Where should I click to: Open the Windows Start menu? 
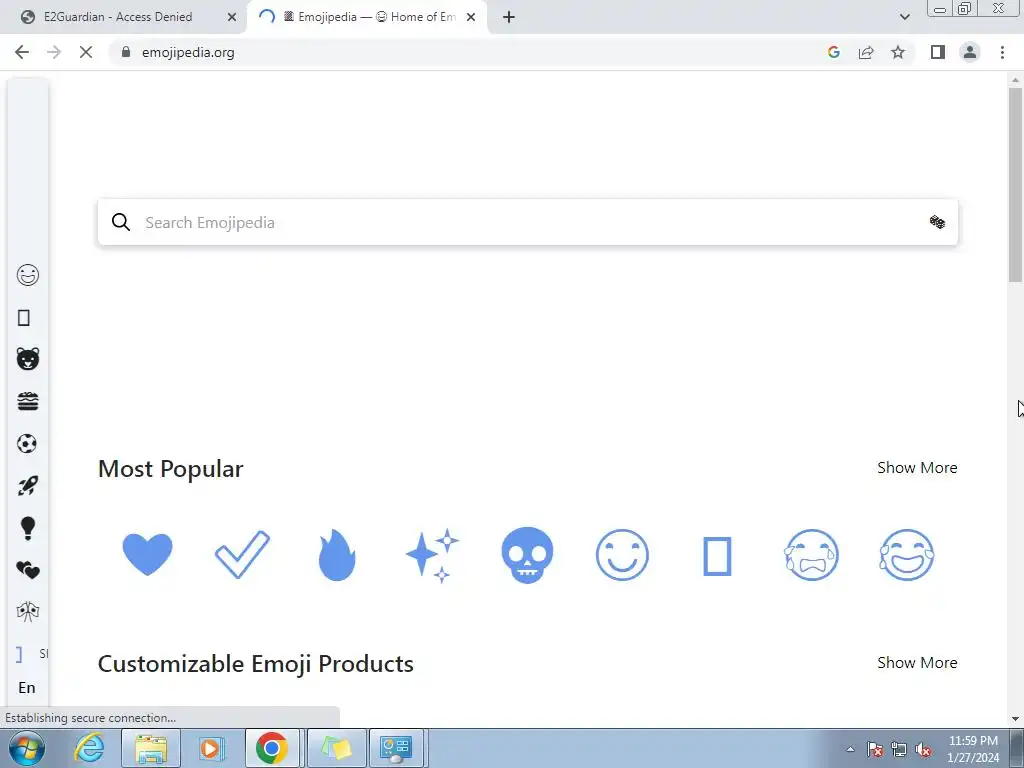pyautogui.click(x=27, y=748)
